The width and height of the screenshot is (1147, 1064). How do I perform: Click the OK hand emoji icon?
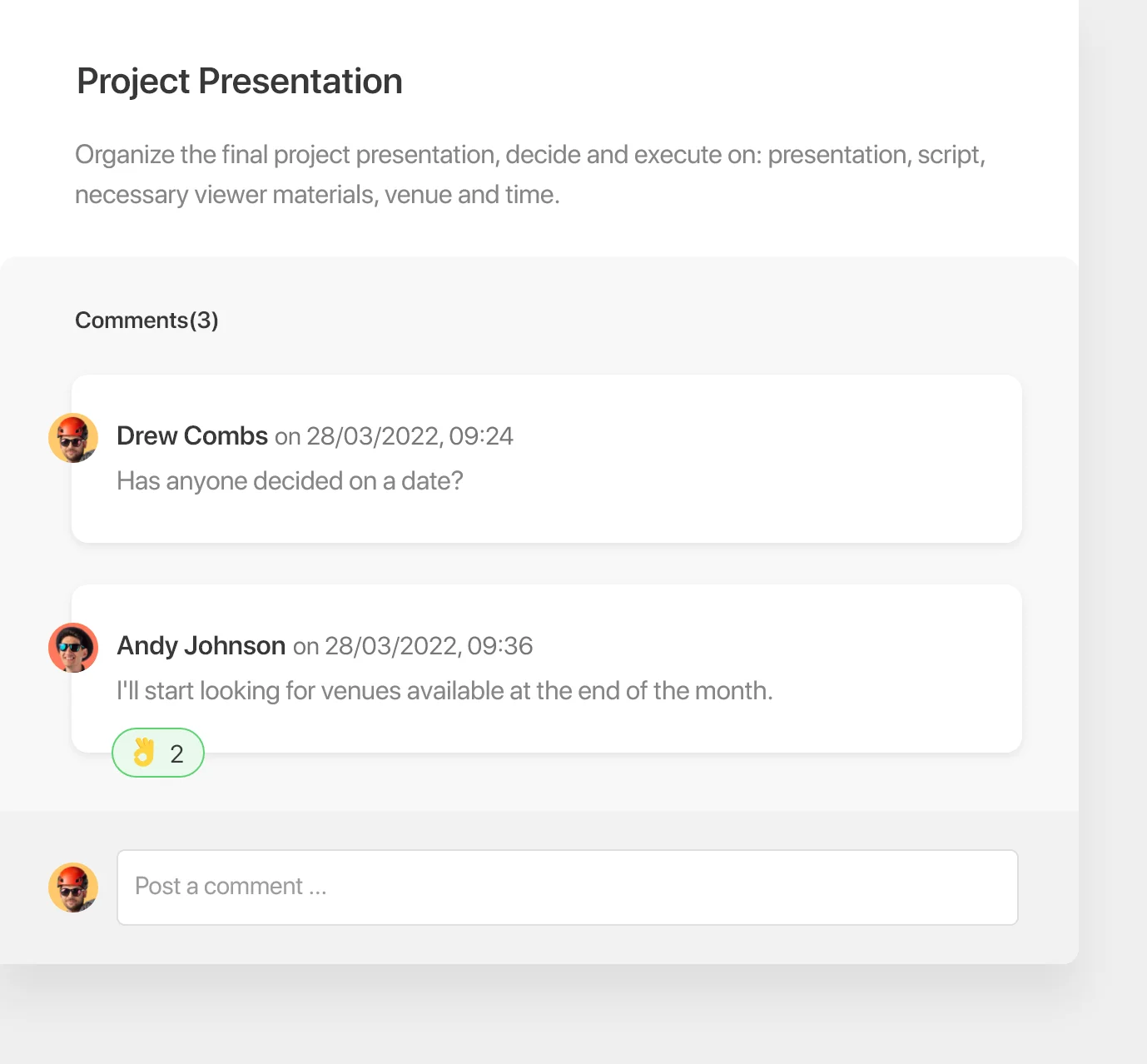(x=144, y=753)
